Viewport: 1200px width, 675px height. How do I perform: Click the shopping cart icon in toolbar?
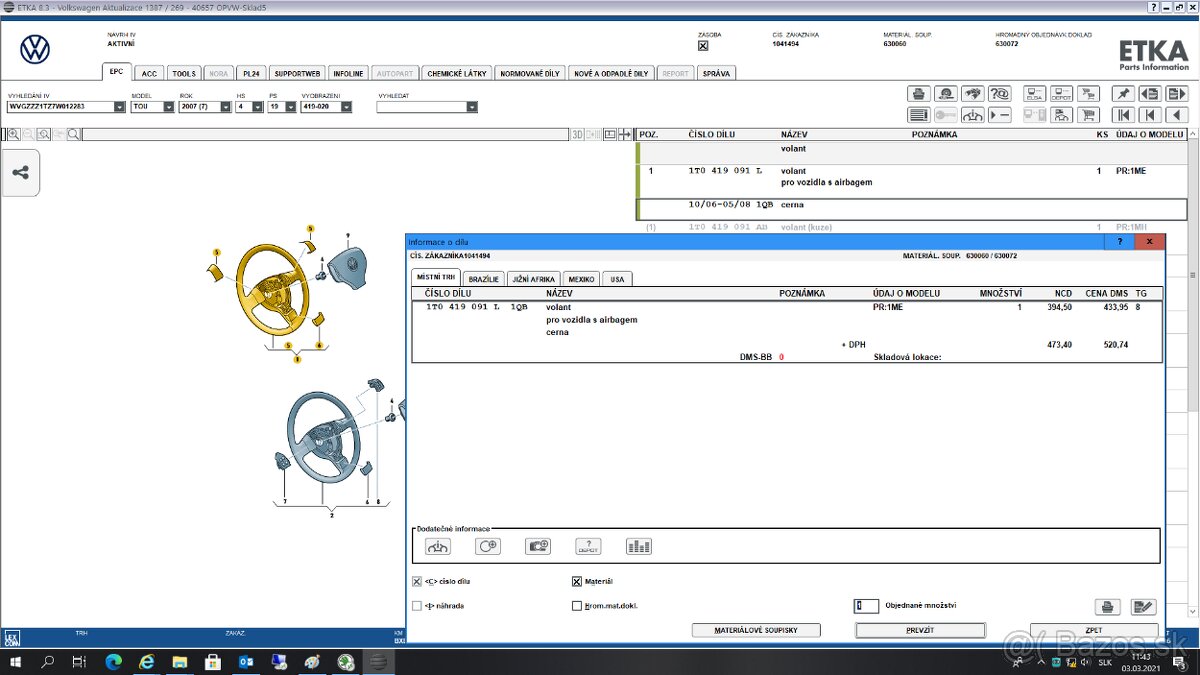coord(1090,115)
